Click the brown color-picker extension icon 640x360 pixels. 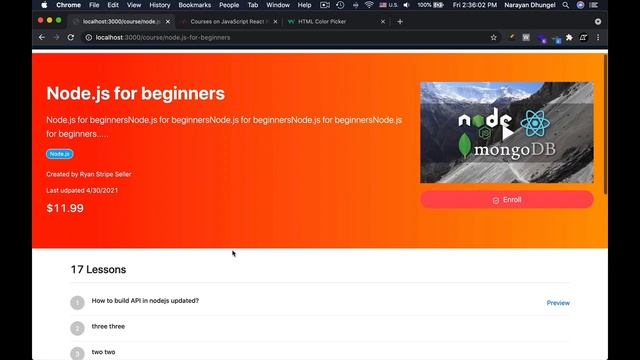(x=511, y=38)
